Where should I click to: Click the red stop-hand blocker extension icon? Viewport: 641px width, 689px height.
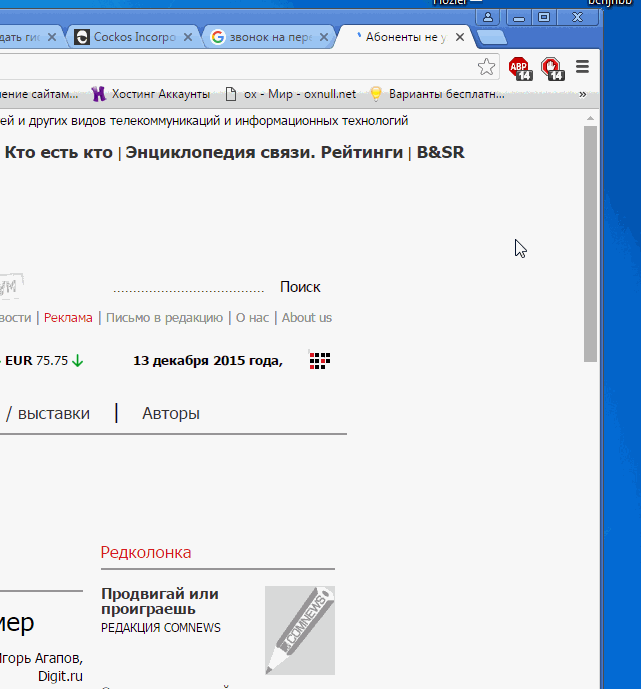point(553,68)
